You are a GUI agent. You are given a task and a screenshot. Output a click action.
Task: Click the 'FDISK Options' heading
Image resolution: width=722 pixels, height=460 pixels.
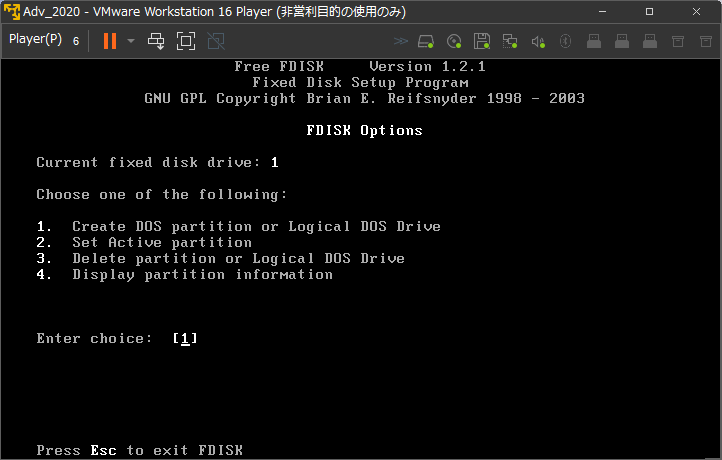point(364,130)
